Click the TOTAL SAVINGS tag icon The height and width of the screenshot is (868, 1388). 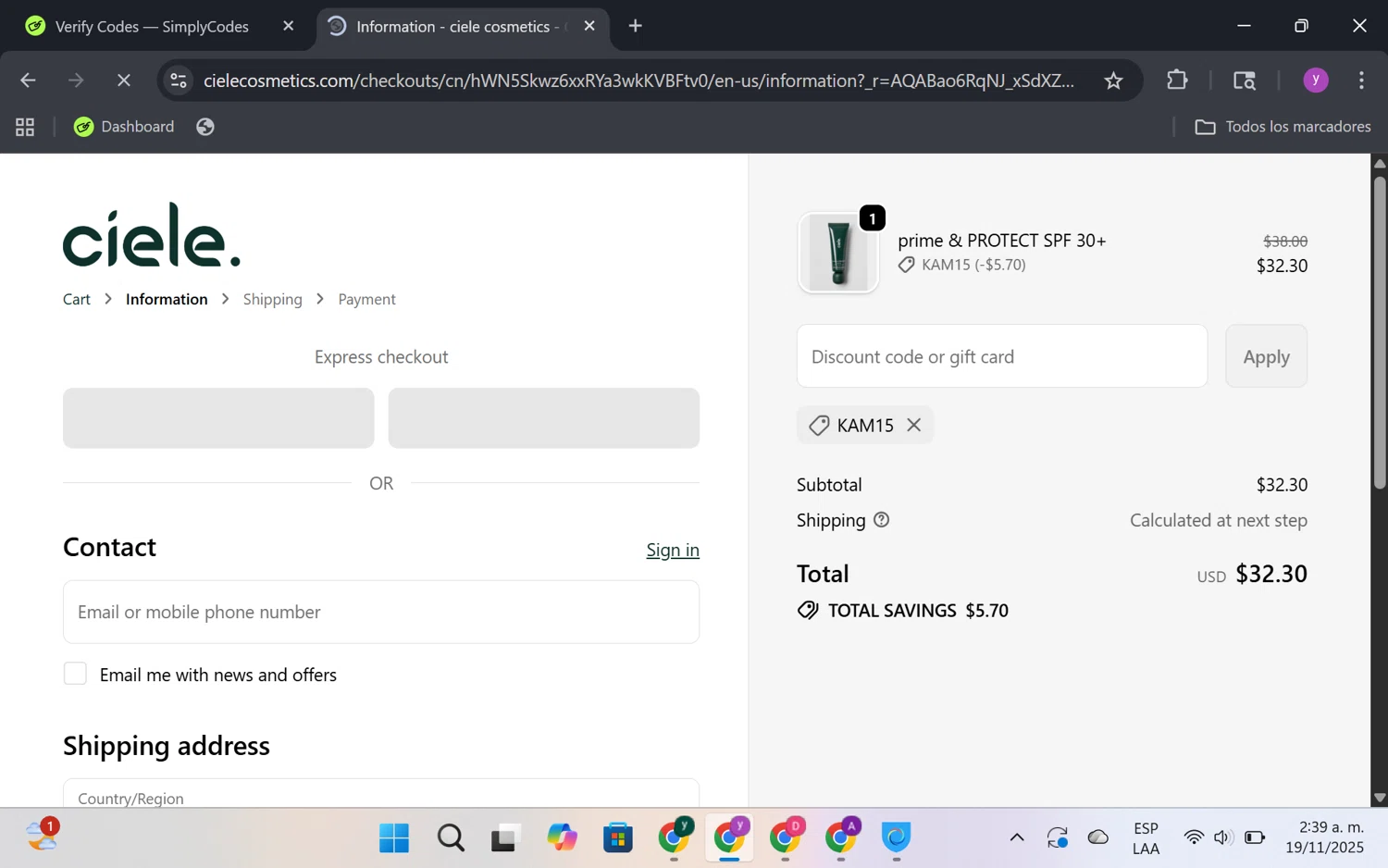pyautogui.click(x=808, y=611)
